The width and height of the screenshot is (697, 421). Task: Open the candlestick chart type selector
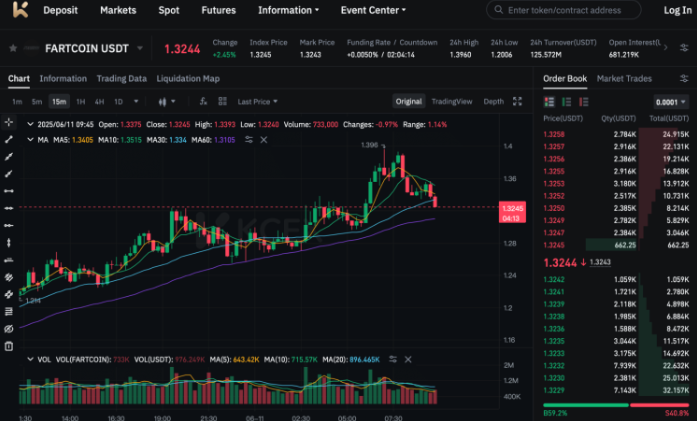168,101
